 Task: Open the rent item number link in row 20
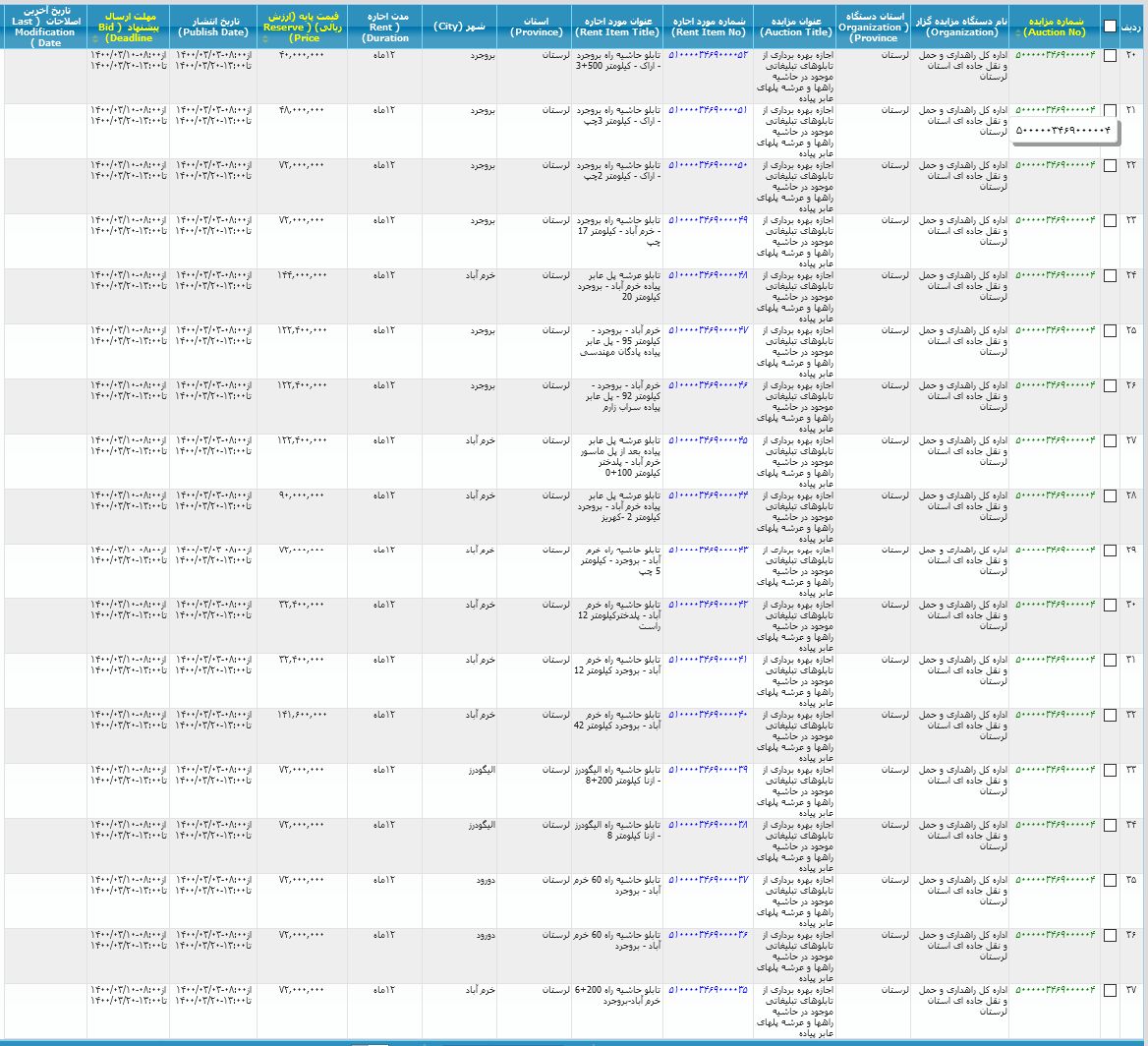708,55
